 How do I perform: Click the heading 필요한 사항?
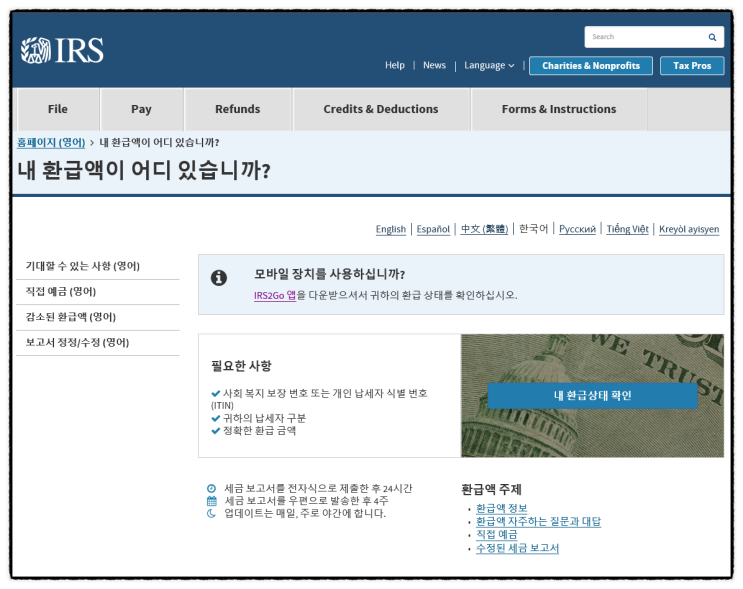(x=241, y=366)
